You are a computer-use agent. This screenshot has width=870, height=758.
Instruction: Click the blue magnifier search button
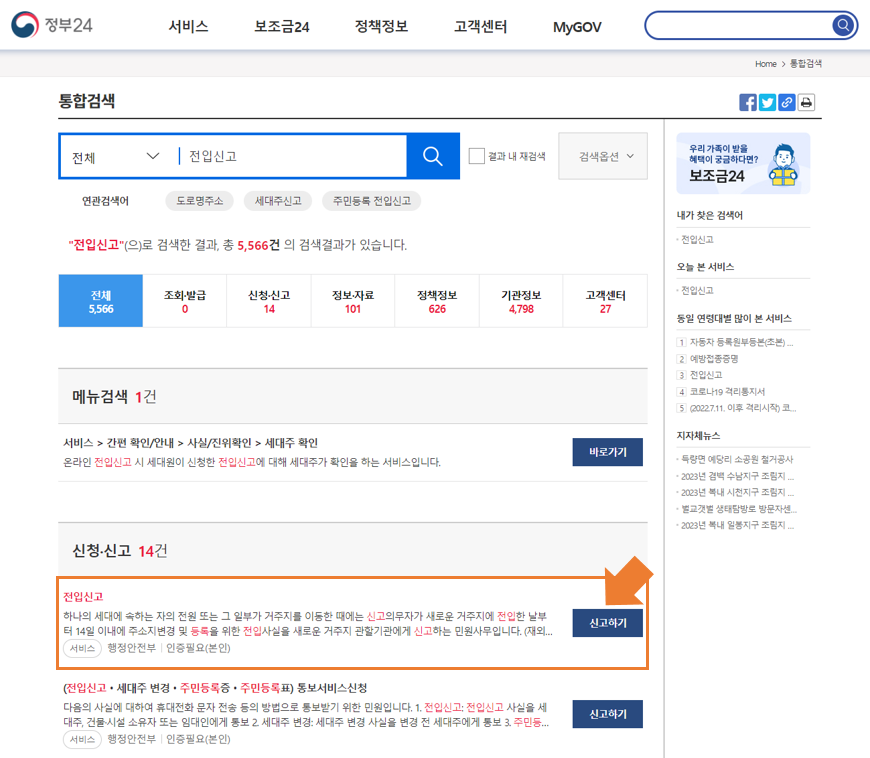[432, 156]
